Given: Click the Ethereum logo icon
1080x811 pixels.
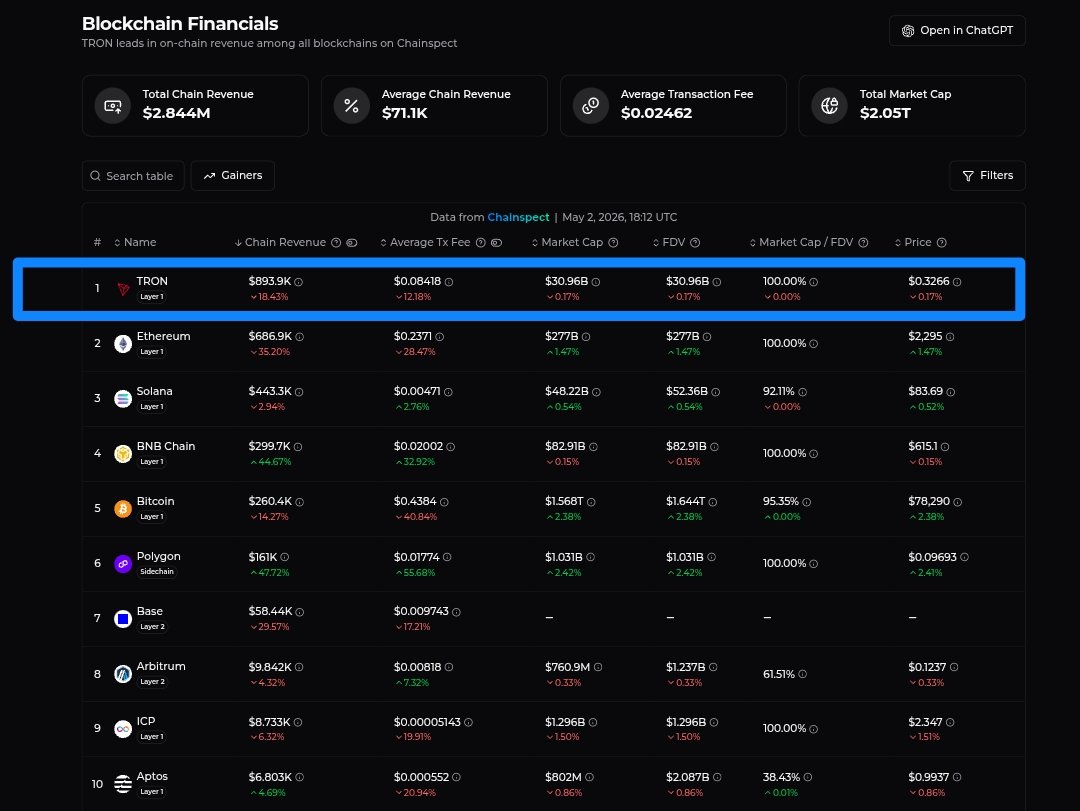Looking at the screenshot, I should (123, 343).
